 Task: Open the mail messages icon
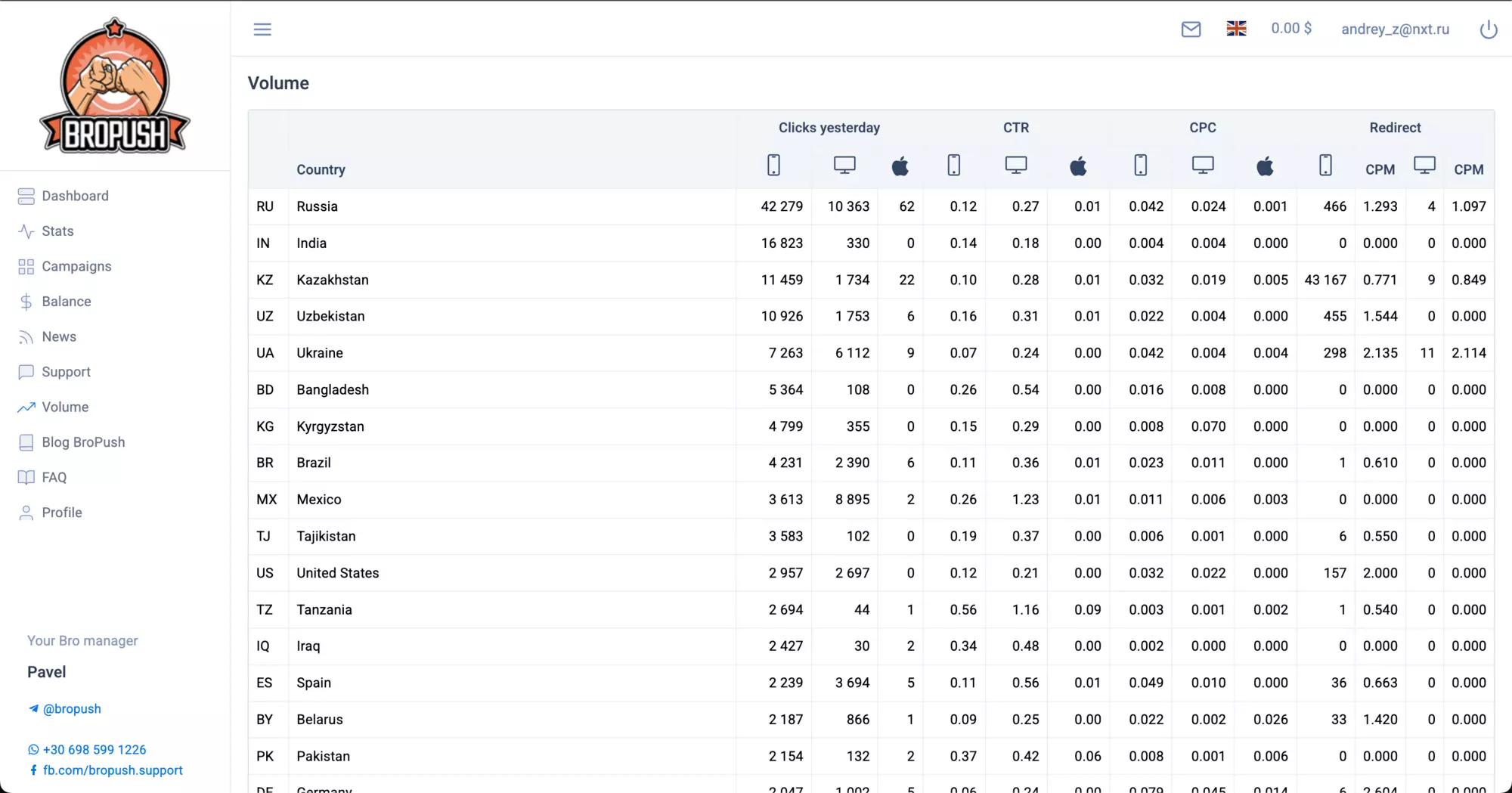[x=1191, y=29]
